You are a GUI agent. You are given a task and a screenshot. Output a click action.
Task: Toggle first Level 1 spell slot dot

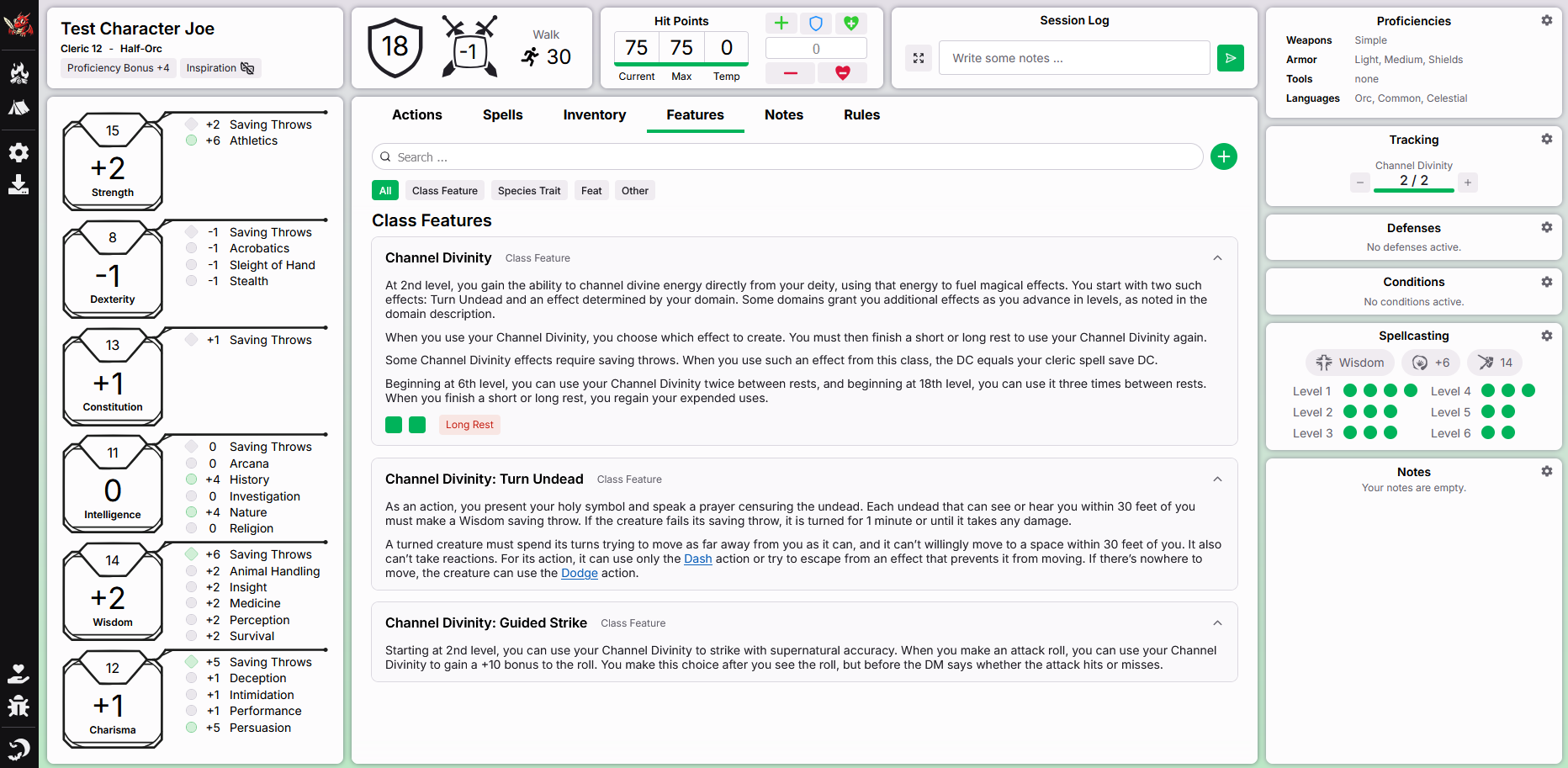pos(1350,390)
